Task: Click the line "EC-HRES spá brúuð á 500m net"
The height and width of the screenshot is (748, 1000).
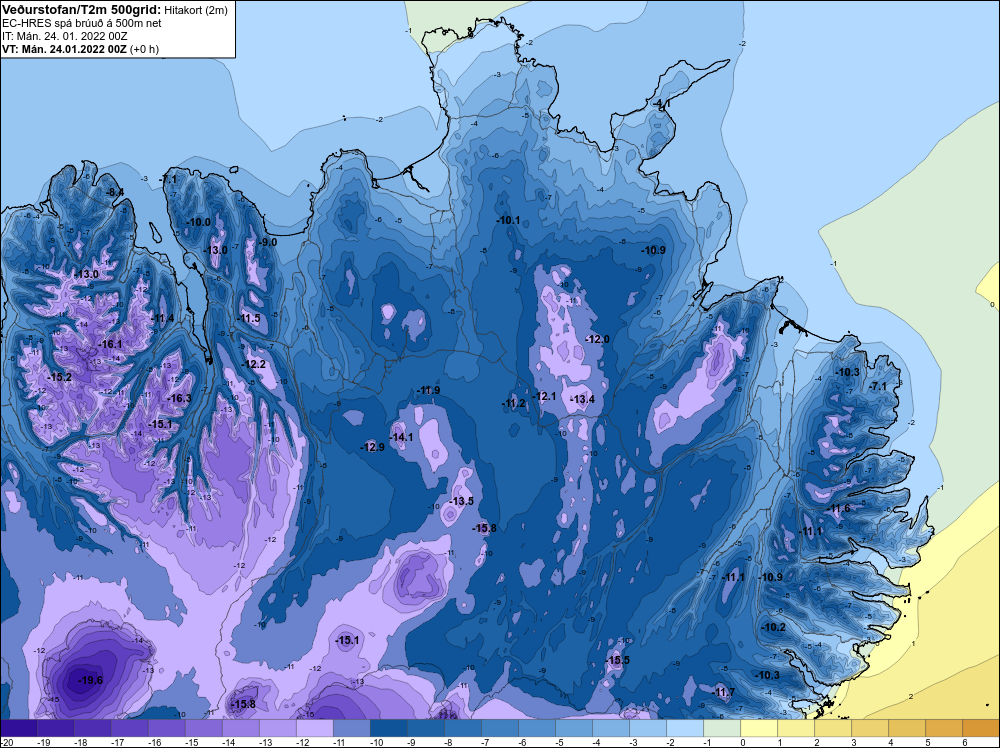Action: pos(82,23)
